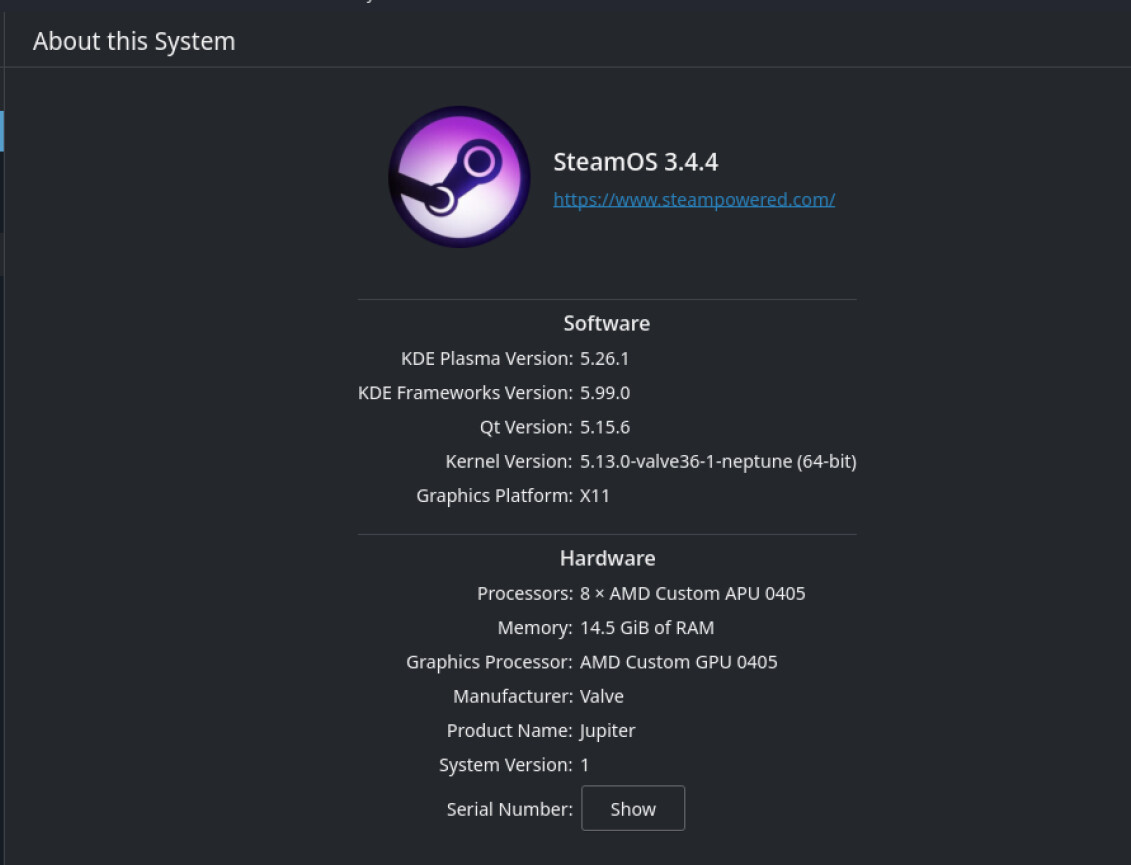This screenshot has height=865, width=1131.
Task: Click the Manufacturer label
Action: click(x=513, y=697)
